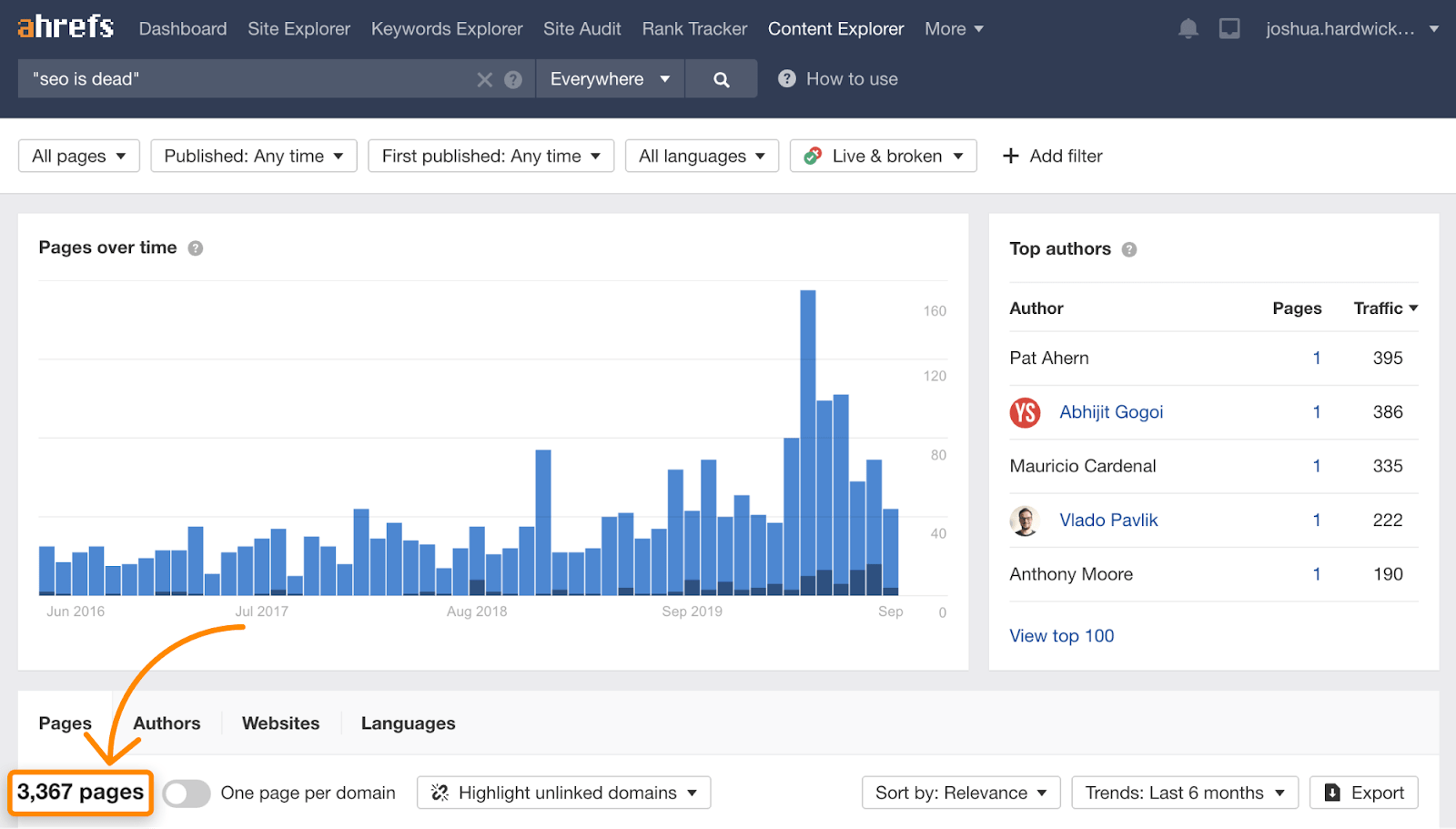The height and width of the screenshot is (829, 1456).
Task: Open the notifications bell
Action: click(1188, 29)
